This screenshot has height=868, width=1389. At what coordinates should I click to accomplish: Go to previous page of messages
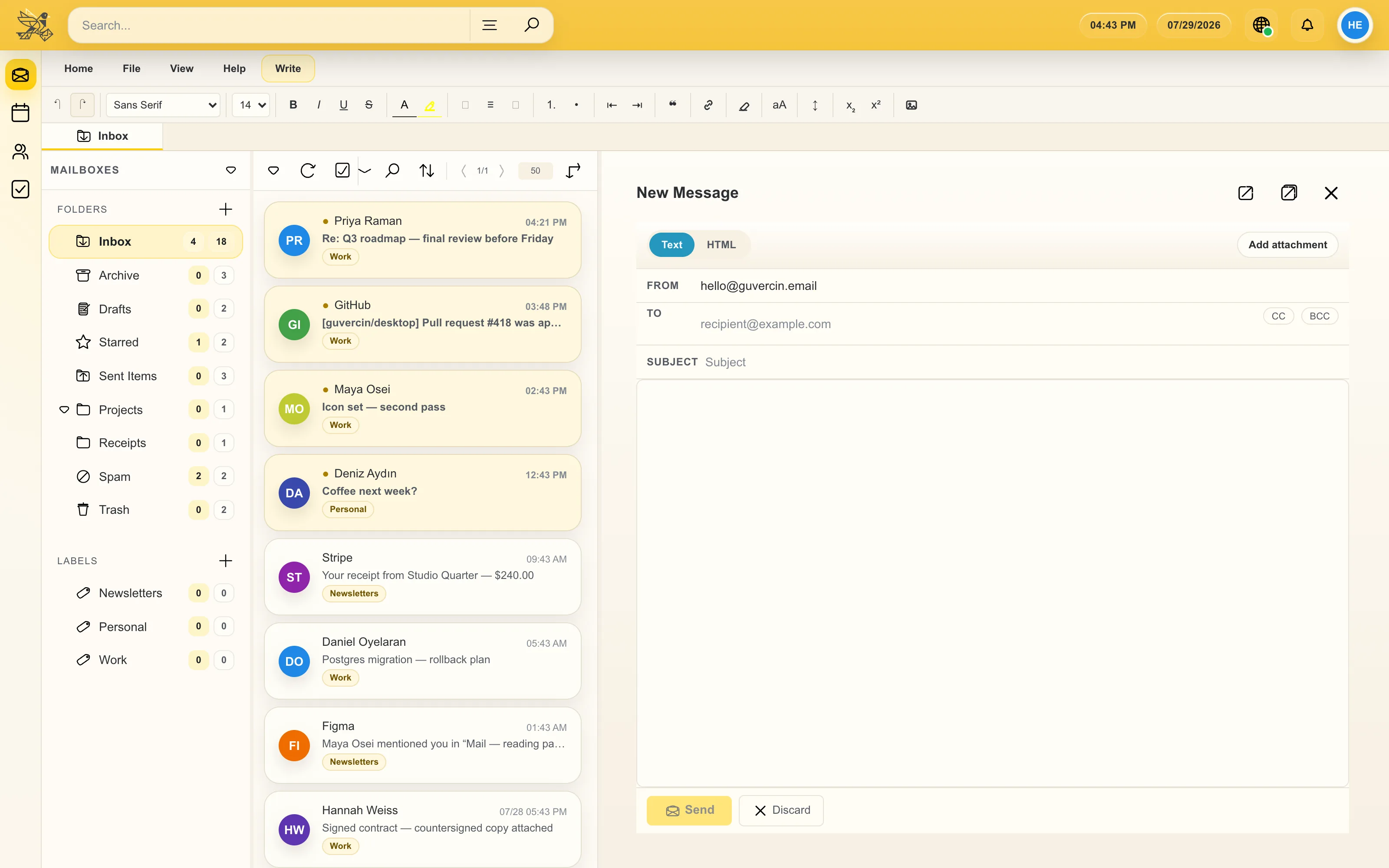tap(464, 171)
